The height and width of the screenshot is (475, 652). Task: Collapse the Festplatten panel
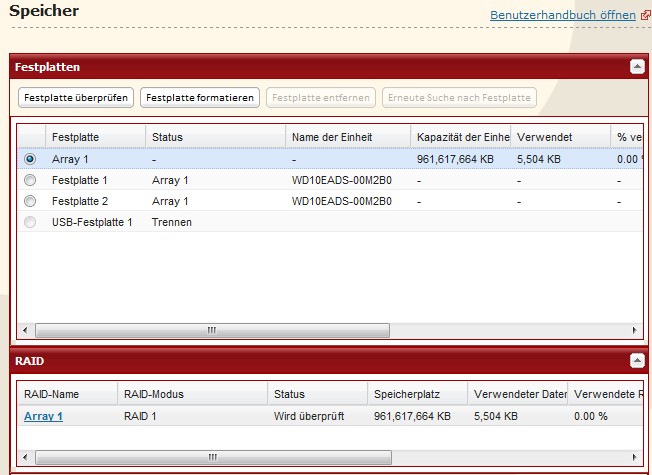click(637, 67)
